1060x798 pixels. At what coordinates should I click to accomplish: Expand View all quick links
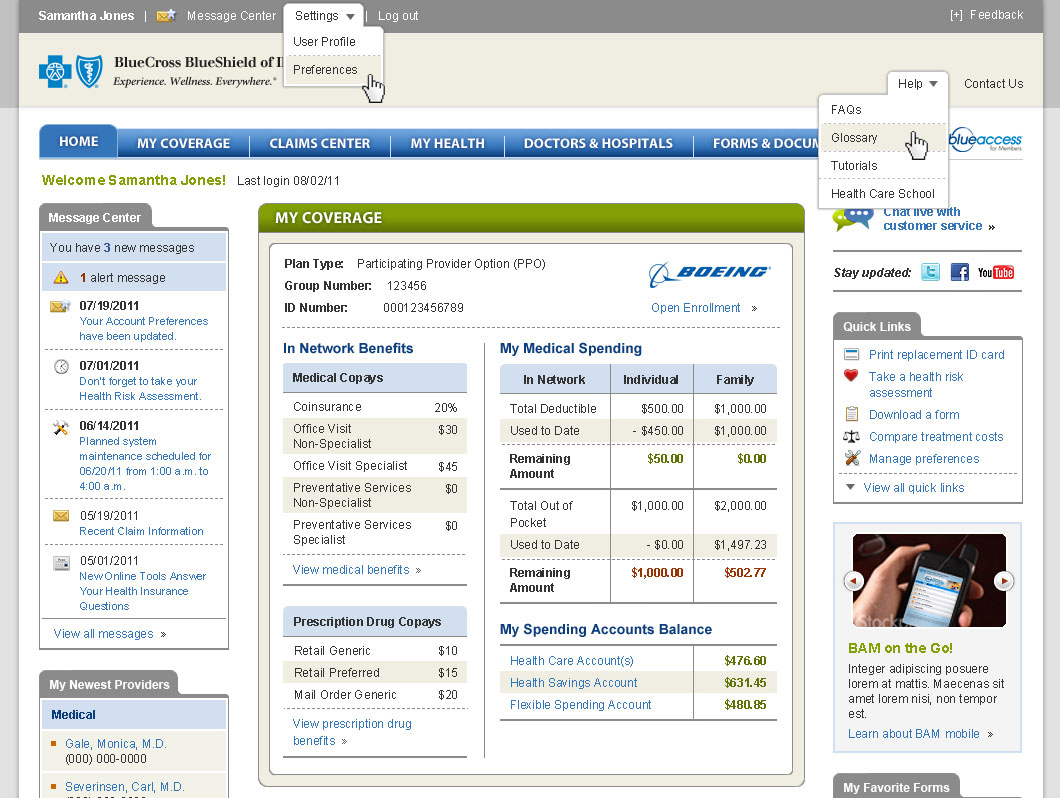click(x=913, y=487)
